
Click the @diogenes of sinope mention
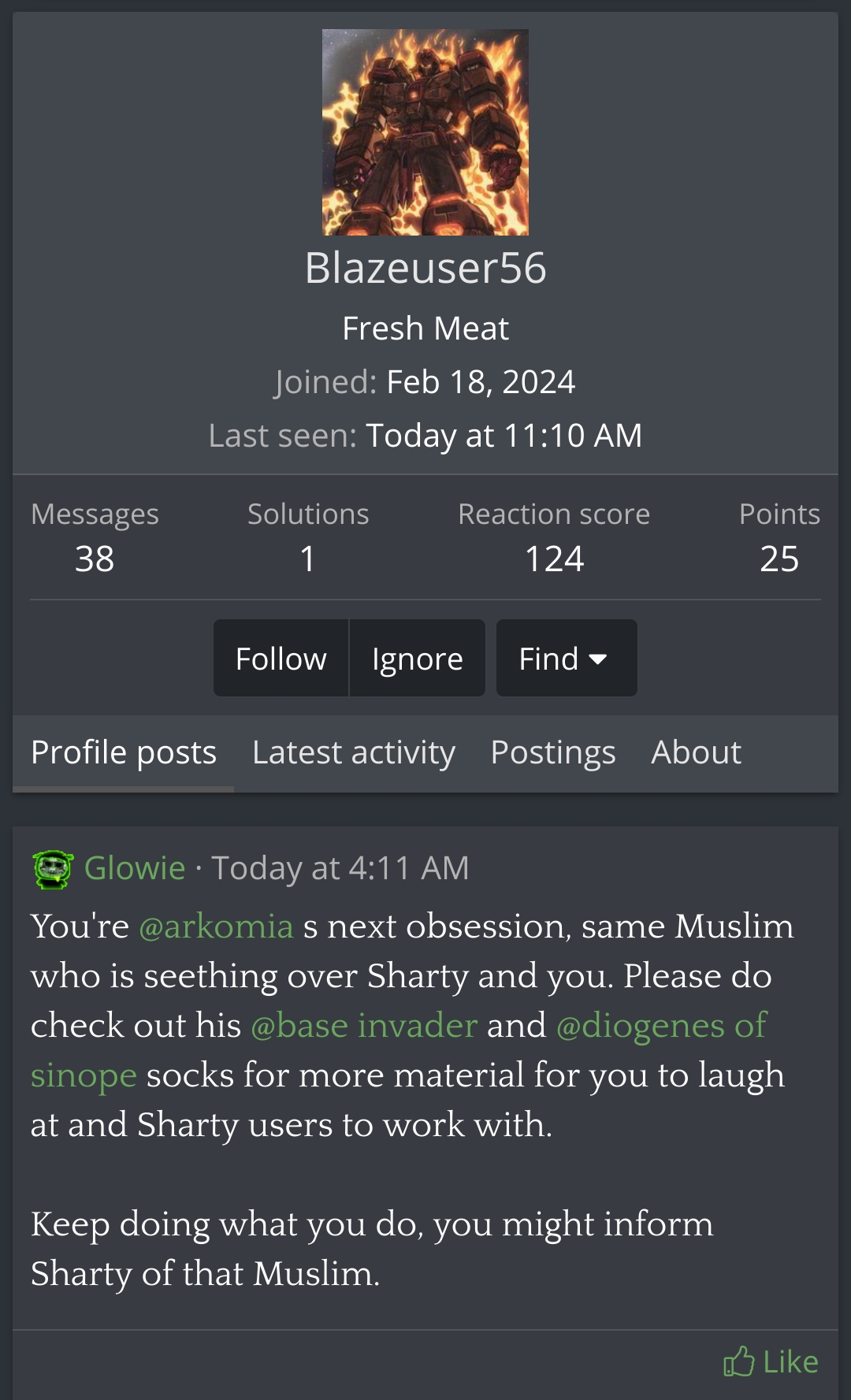[x=660, y=1026]
